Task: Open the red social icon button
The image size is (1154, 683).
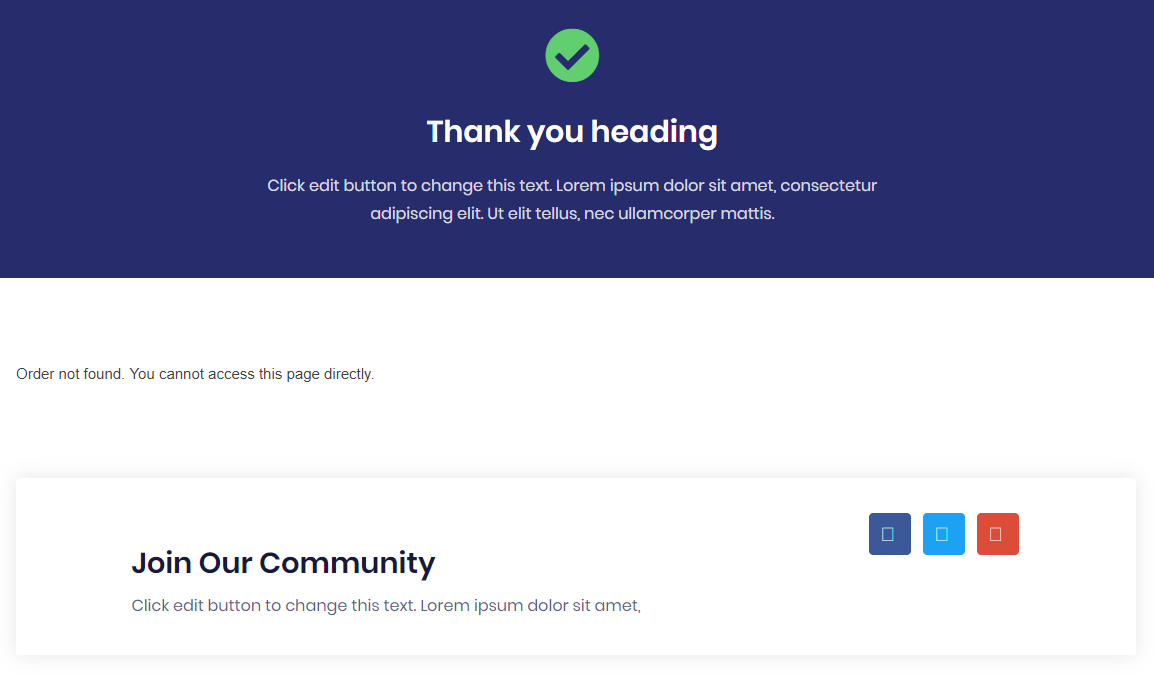Action: [x=997, y=534]
